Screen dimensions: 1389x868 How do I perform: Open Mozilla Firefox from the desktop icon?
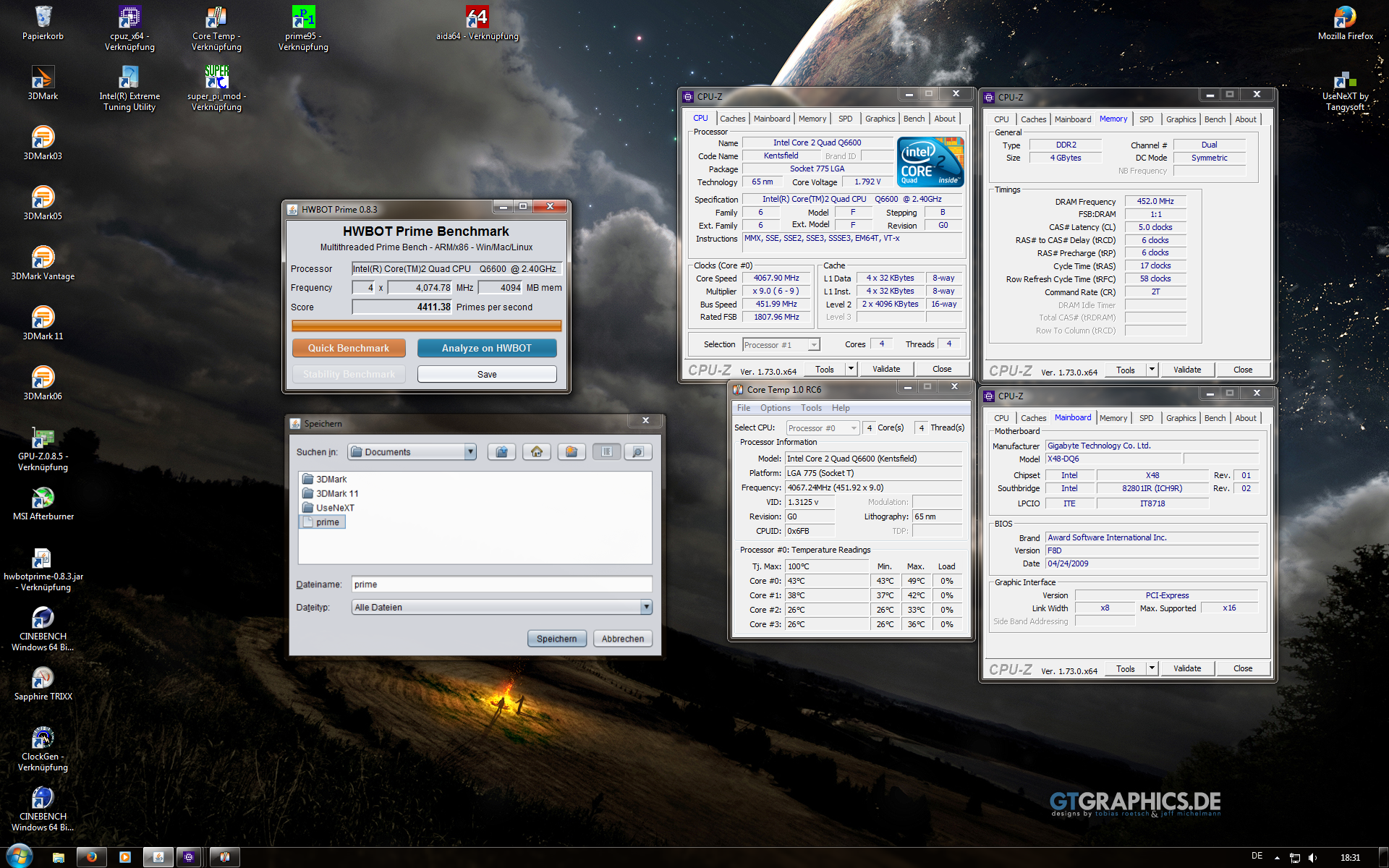[1345, 23]
